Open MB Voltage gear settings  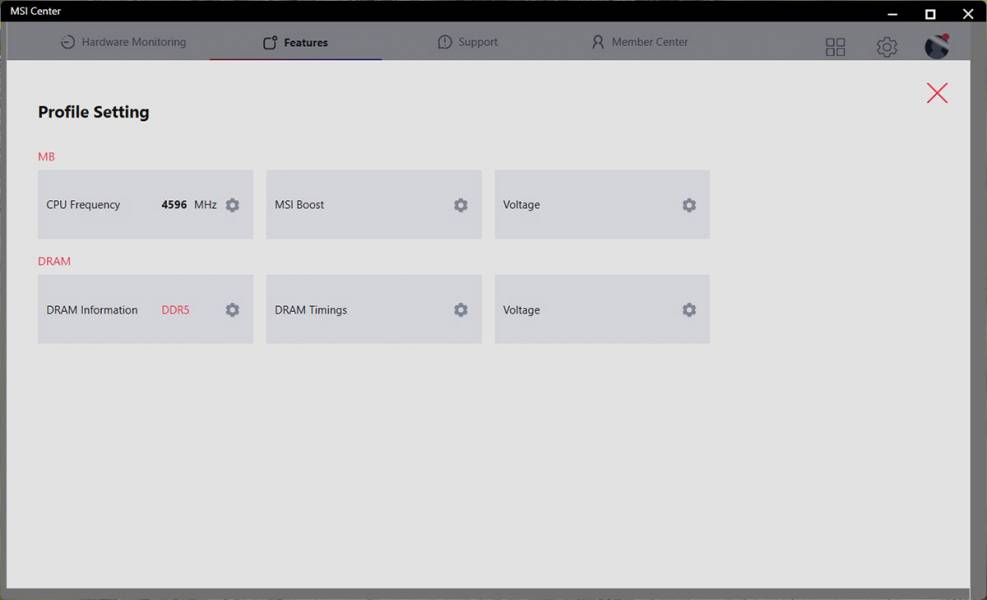[689, 205]
